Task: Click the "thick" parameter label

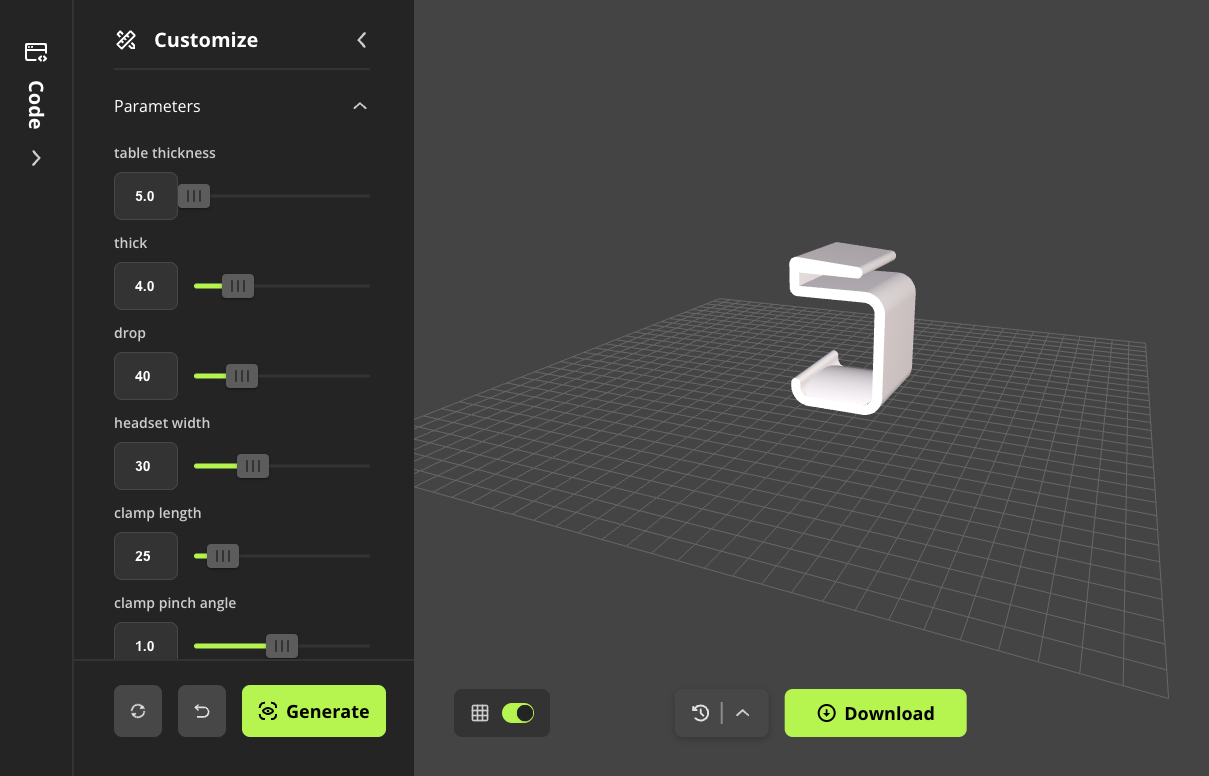Action: tap(131, 243)
